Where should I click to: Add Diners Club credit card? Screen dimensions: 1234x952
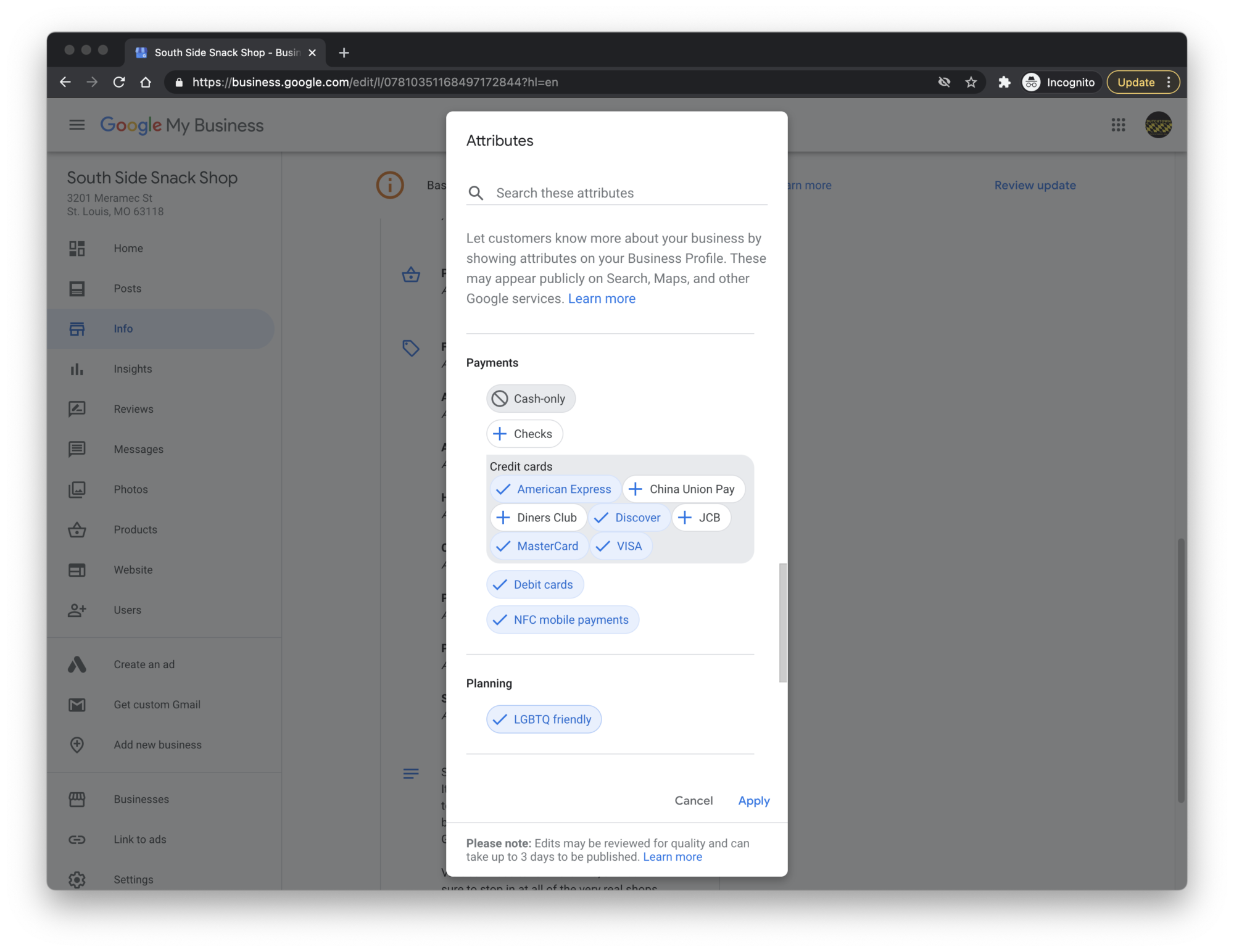(x=538, y=518)
